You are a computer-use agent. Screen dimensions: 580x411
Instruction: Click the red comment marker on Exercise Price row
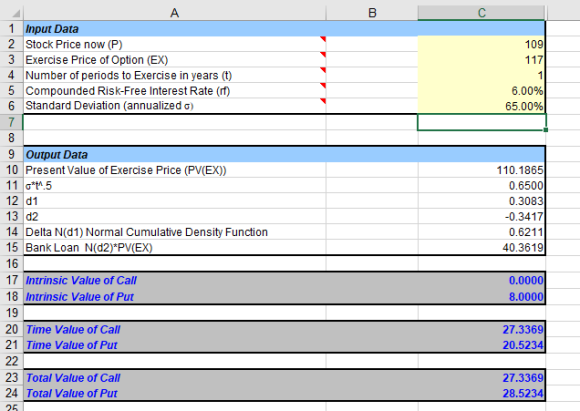click(323, 54)
